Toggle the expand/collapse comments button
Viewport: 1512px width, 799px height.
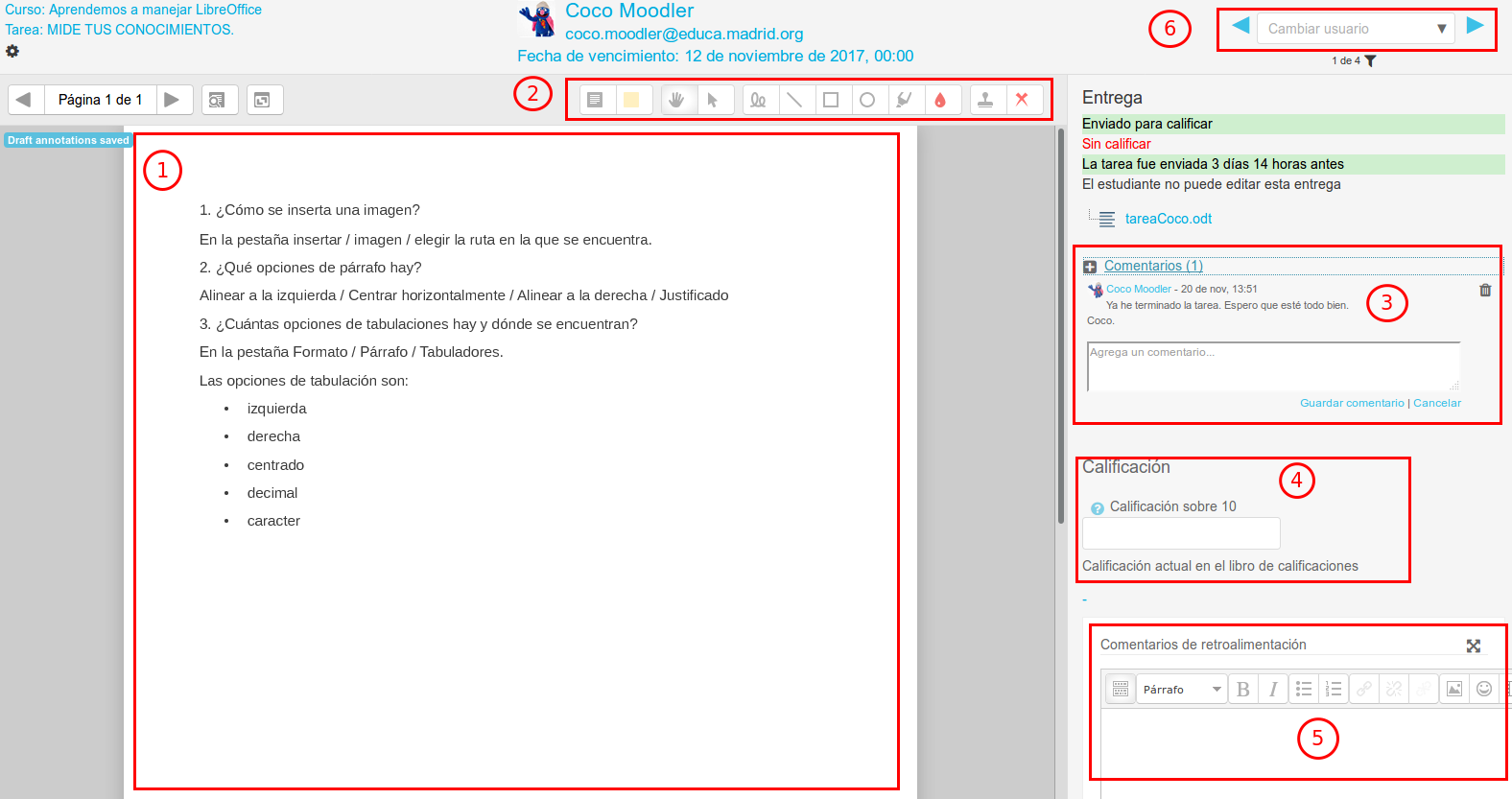(263, 100)
